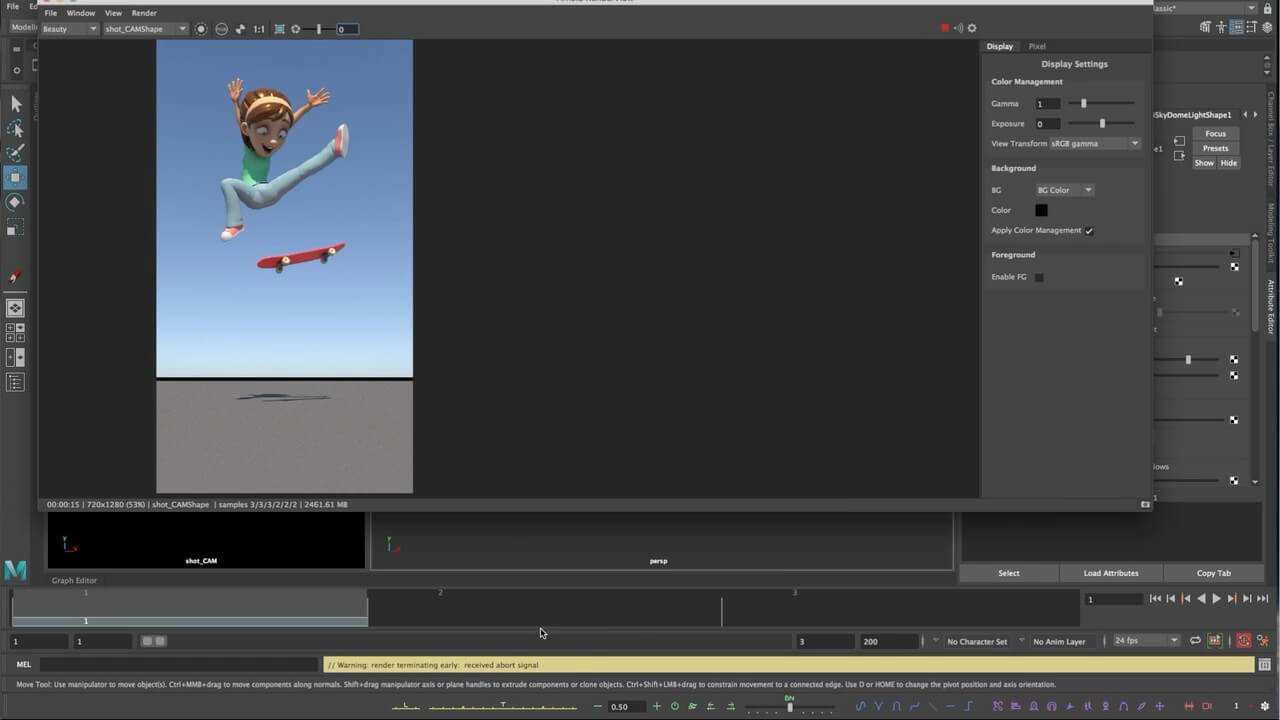Open Render menu in Arnold RenderView

tap(144, 13)
